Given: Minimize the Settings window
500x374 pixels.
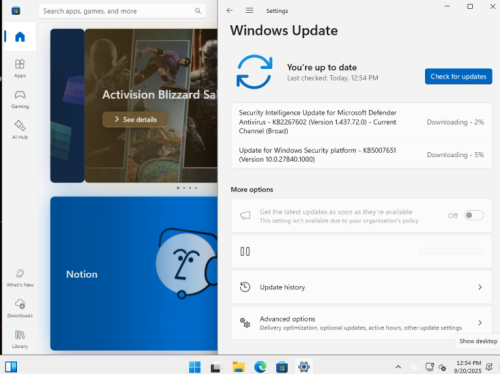Looking at the screenshot, I should (x=447, y=6).
